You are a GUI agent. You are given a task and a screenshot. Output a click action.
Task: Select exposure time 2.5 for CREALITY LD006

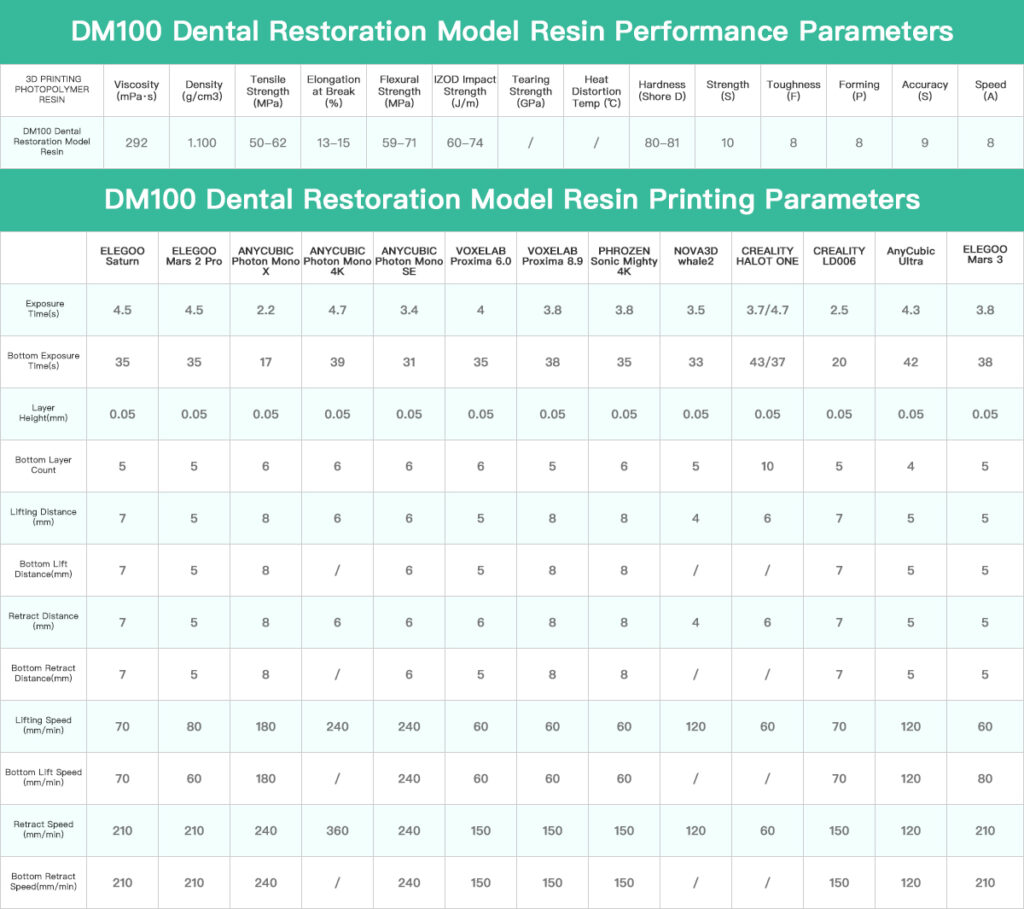(839, 310)
